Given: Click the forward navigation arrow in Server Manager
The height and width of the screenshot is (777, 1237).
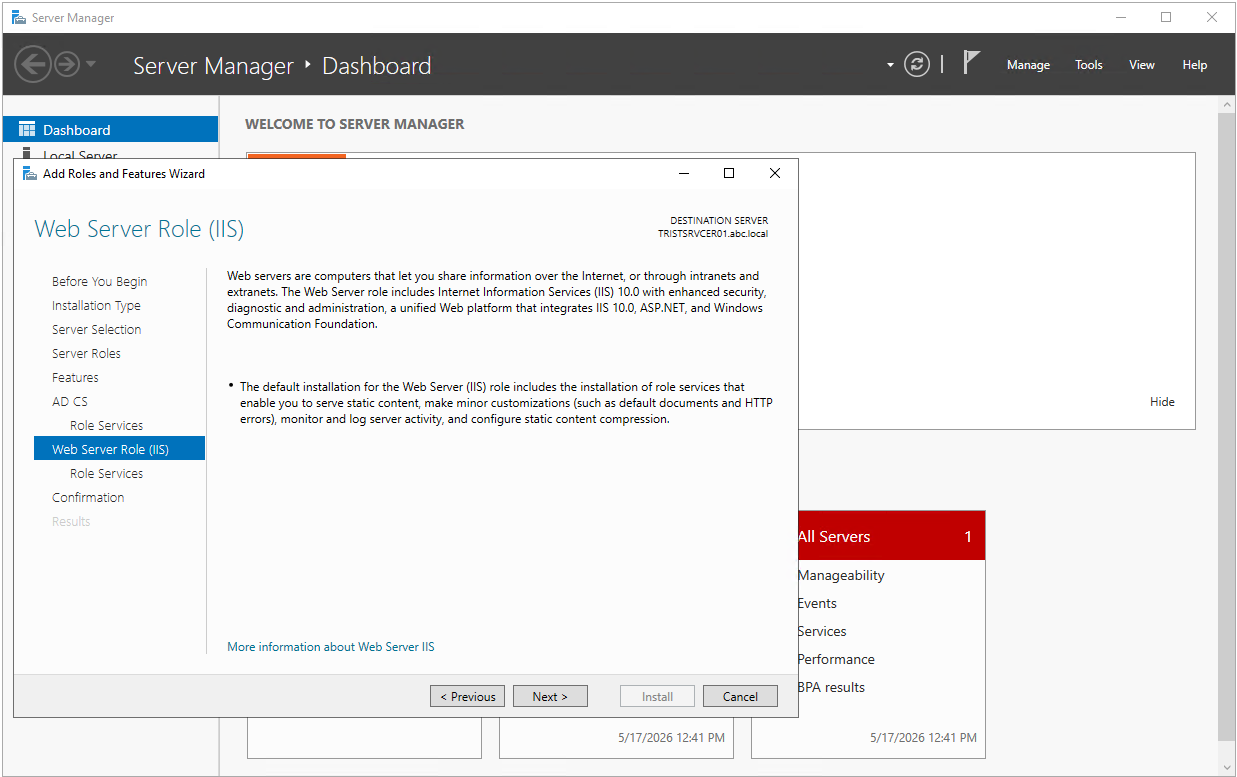Looking at the screenshot, I should (67, 65).
